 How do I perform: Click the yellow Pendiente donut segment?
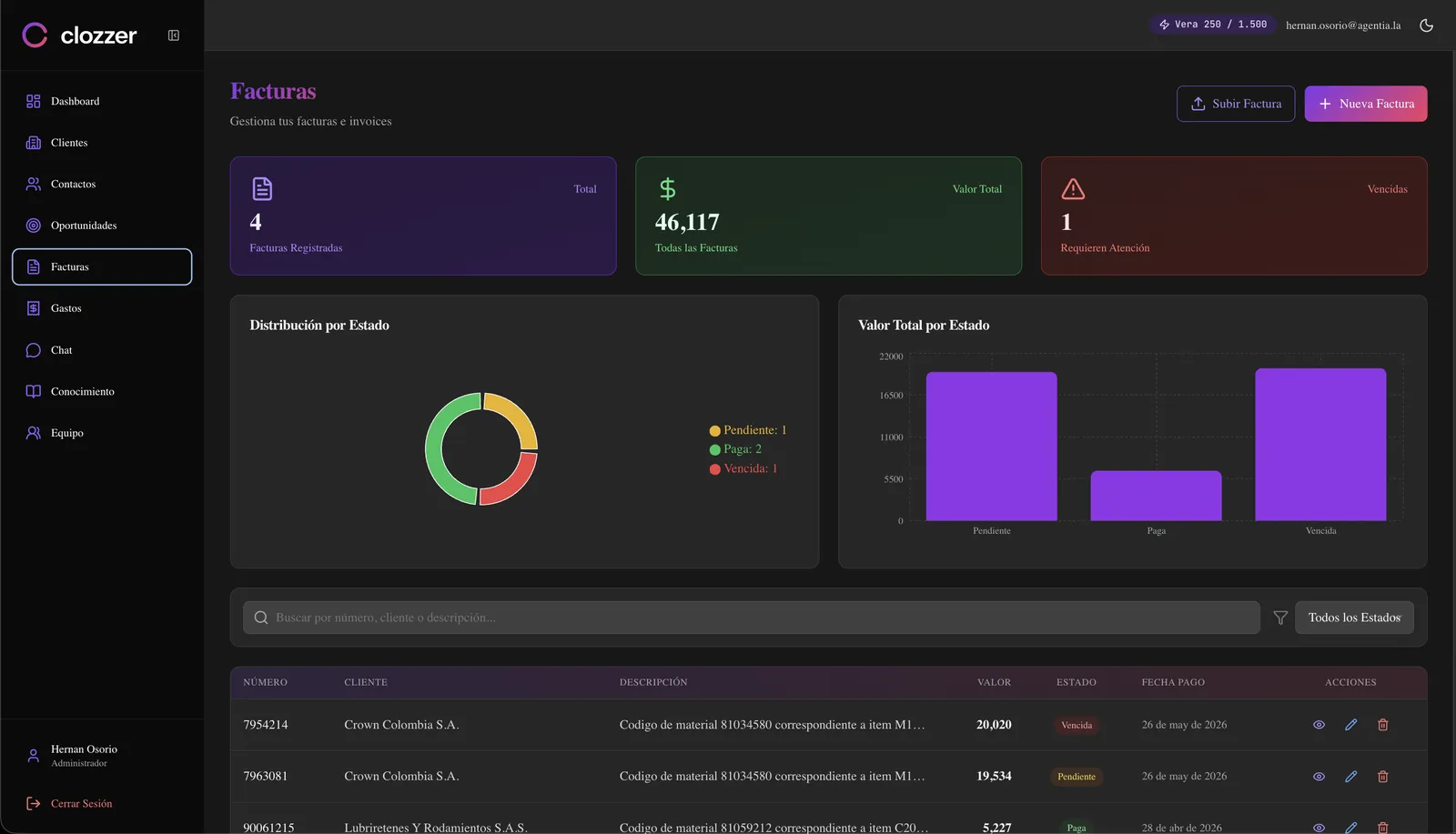point(518,416)
